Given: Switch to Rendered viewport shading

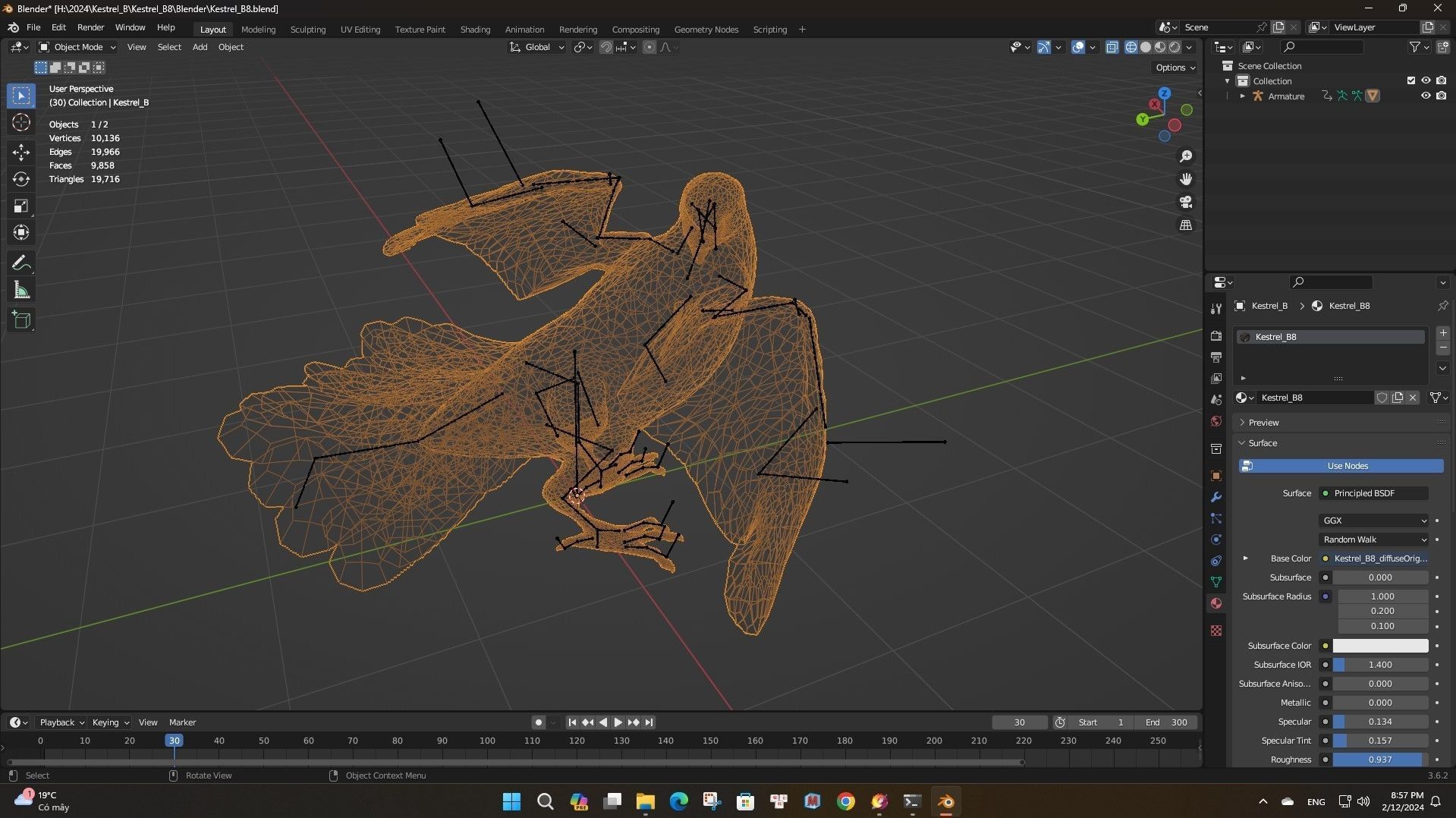Looking at the screenshot, I should coord(1175,47).
